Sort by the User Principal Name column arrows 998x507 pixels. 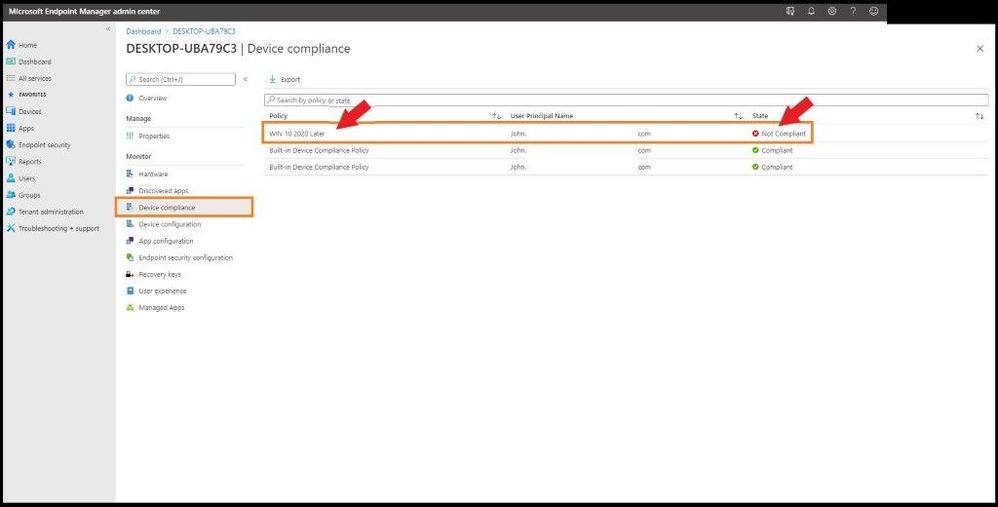pos(738,116)
